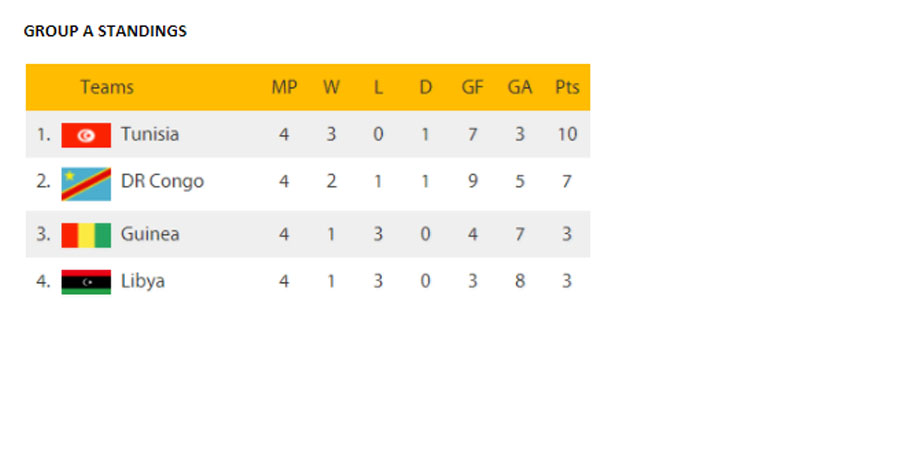Image resolution: width=900 pixels, height=450 pixels.
Task: Click the L column header
Action: tap(378, 87)
